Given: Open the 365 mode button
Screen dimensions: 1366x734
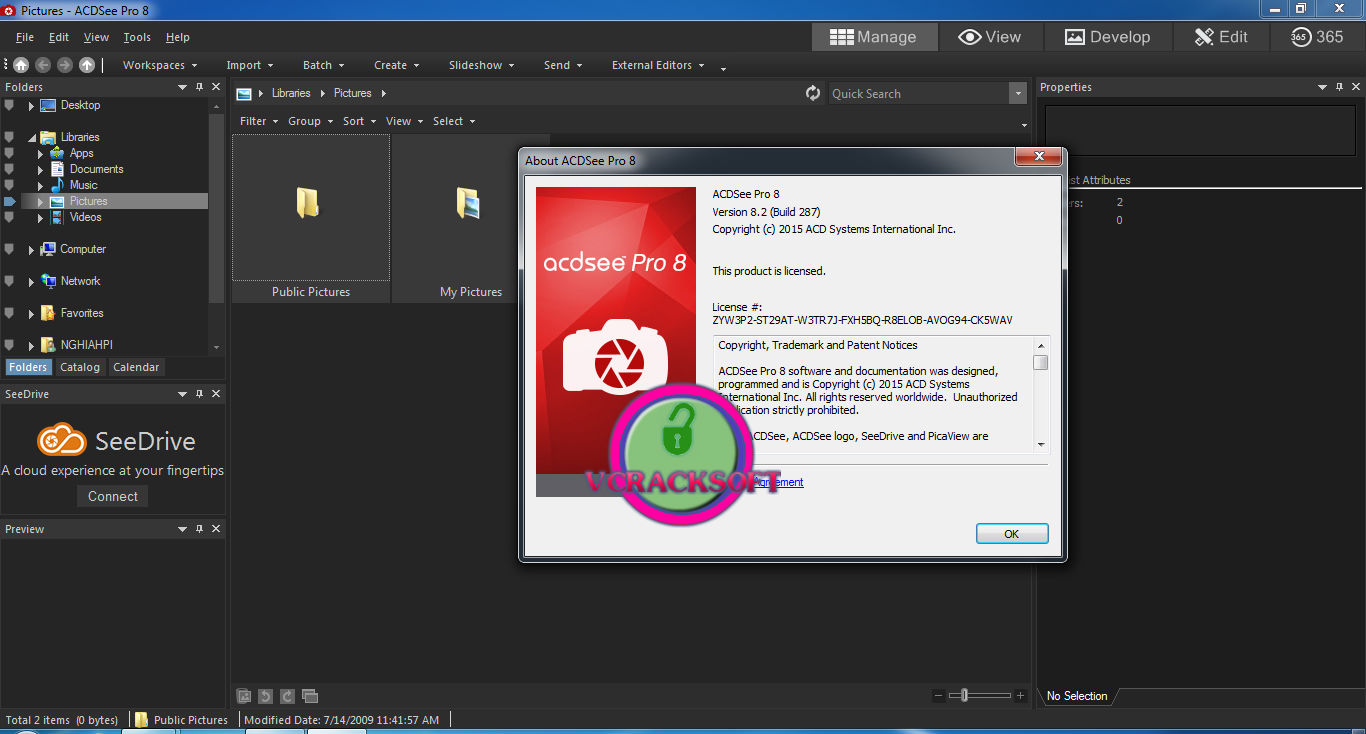Looking at the screenshot, I should [x=1317, y=37].
